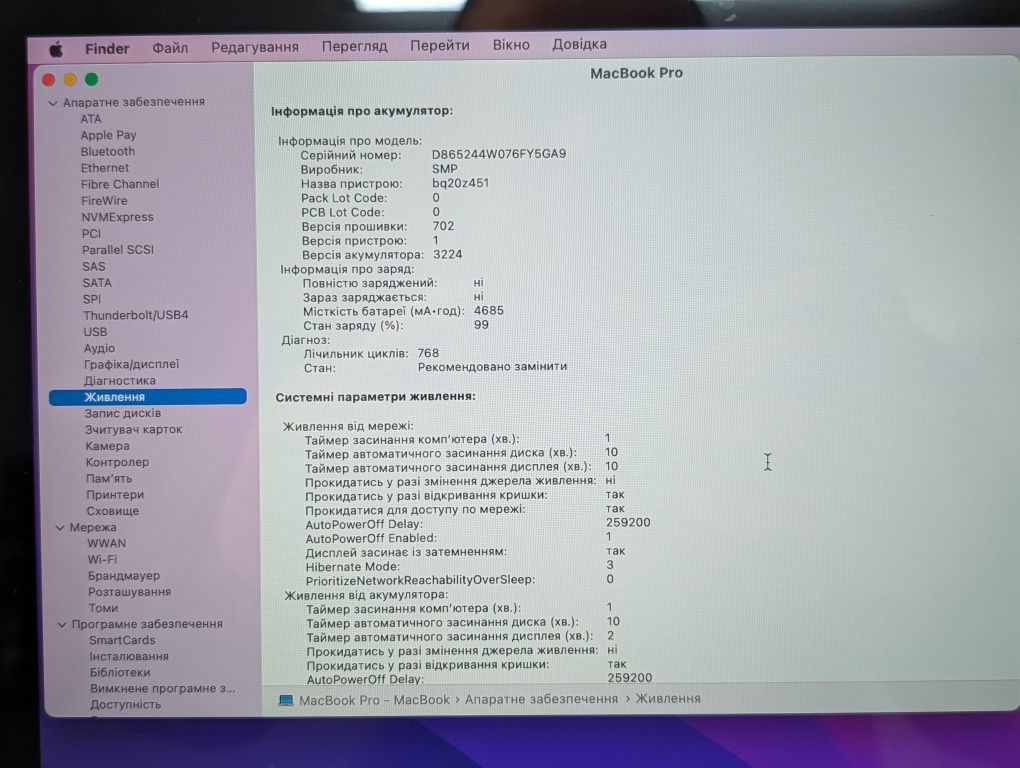Collapse the Апаратне забезпечення section

[x=53, y=103]
